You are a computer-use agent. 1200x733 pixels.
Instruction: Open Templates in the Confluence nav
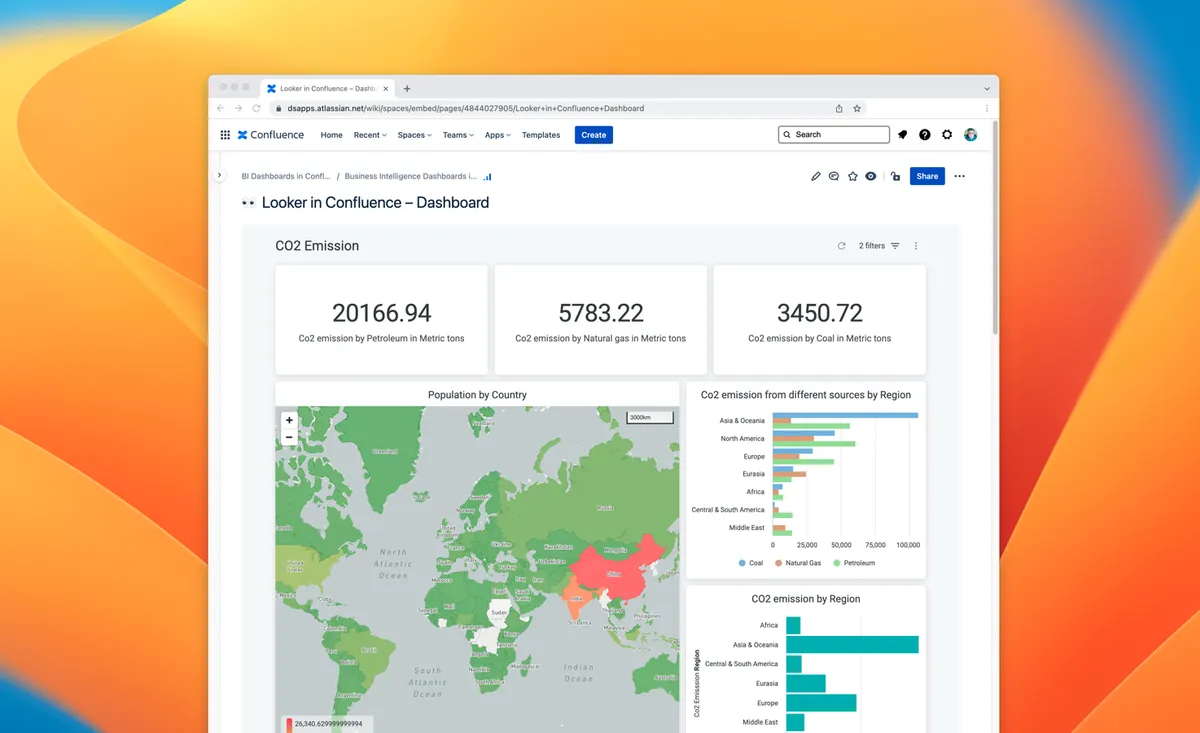pyautogui.click(x=541, y=135)
